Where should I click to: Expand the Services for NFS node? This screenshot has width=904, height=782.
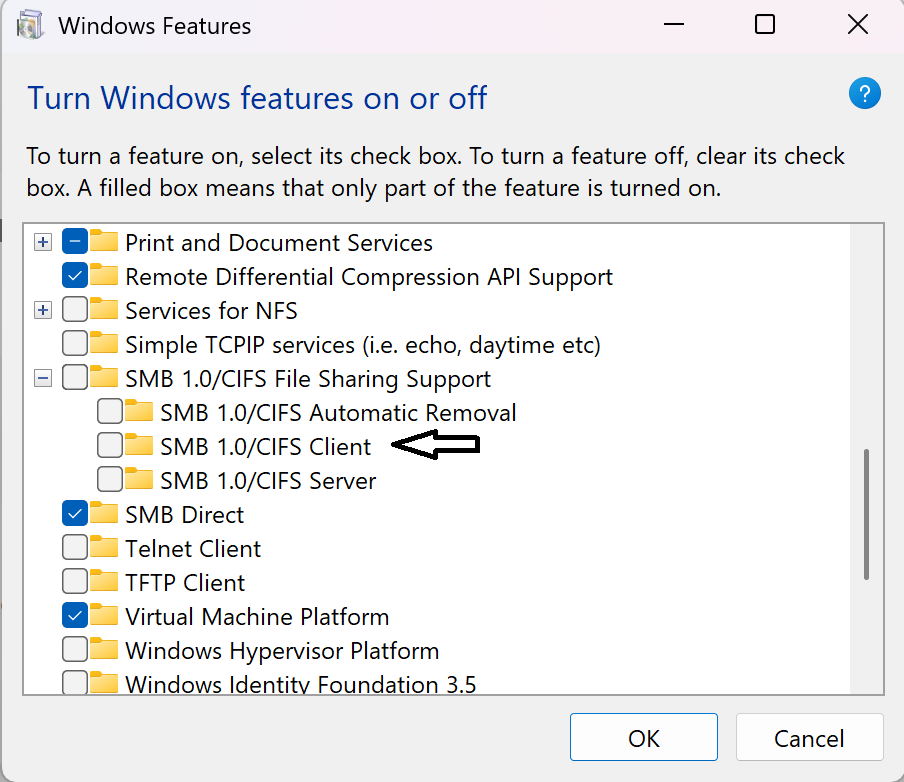point(42,310)
